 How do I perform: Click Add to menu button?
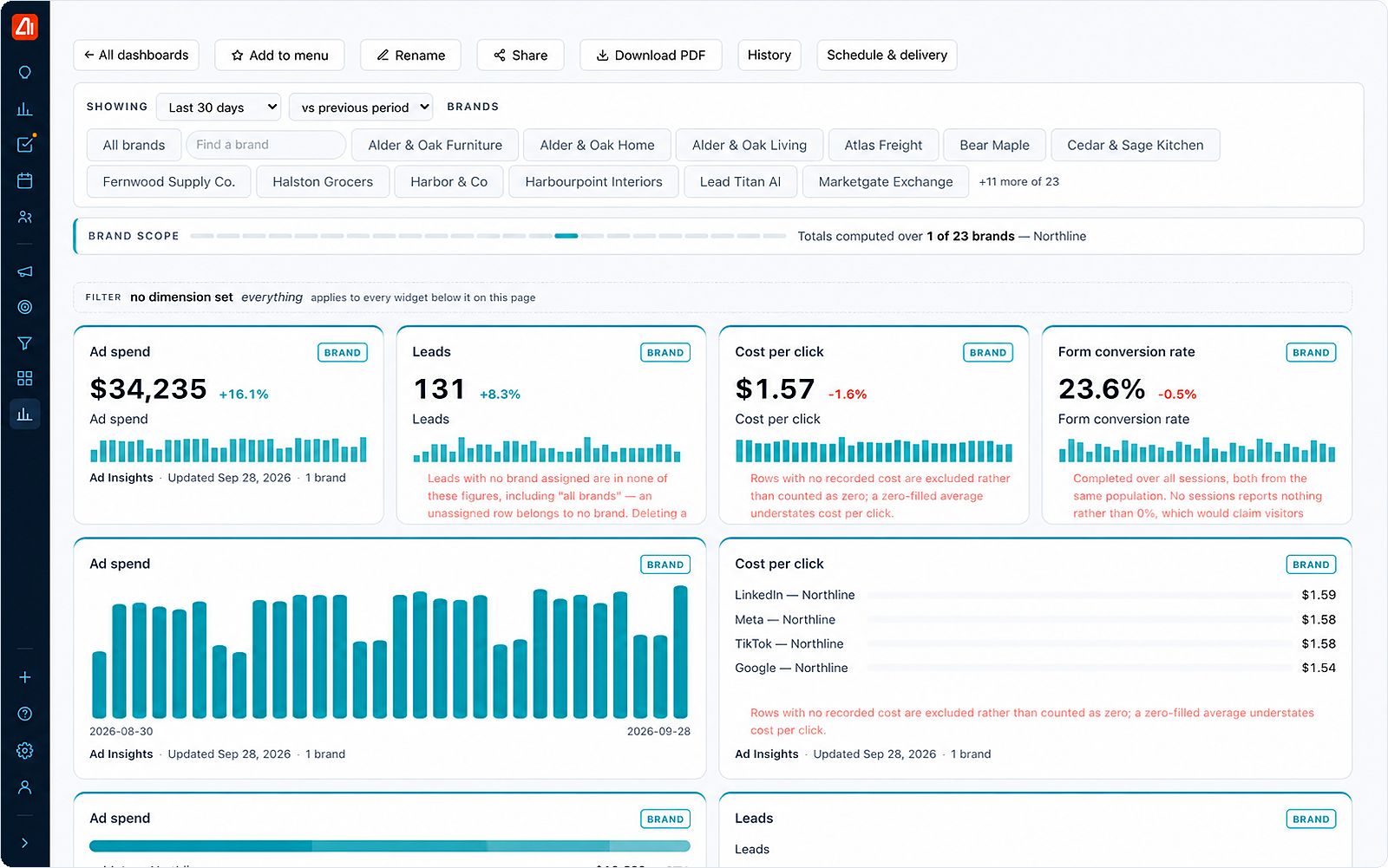tap(279, 55)
